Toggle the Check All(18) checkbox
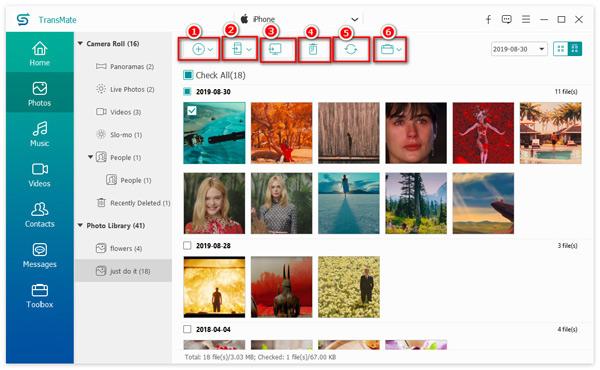The image size is (600, 370). click(188, 75)
